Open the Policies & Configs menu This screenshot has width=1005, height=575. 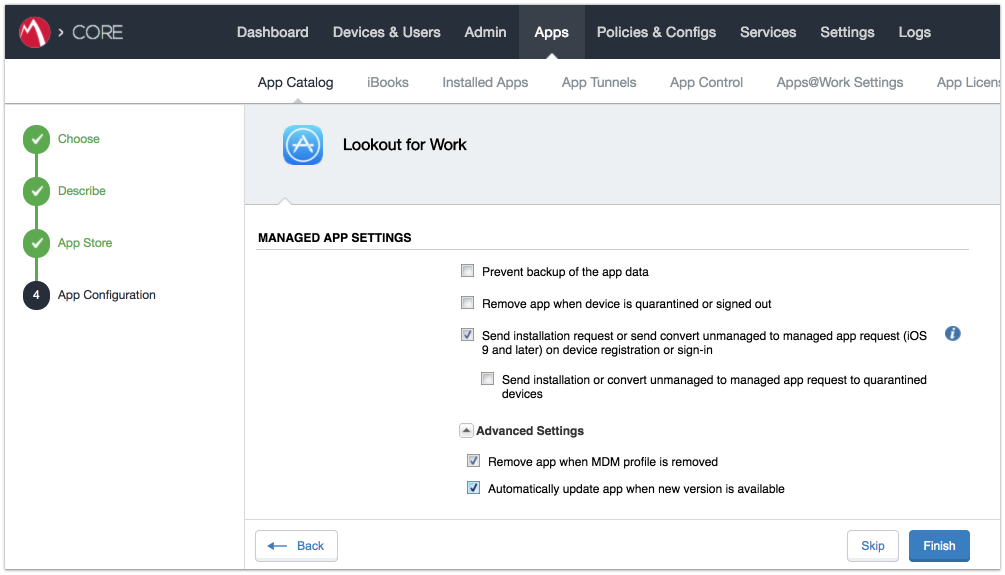coord(656,32)
